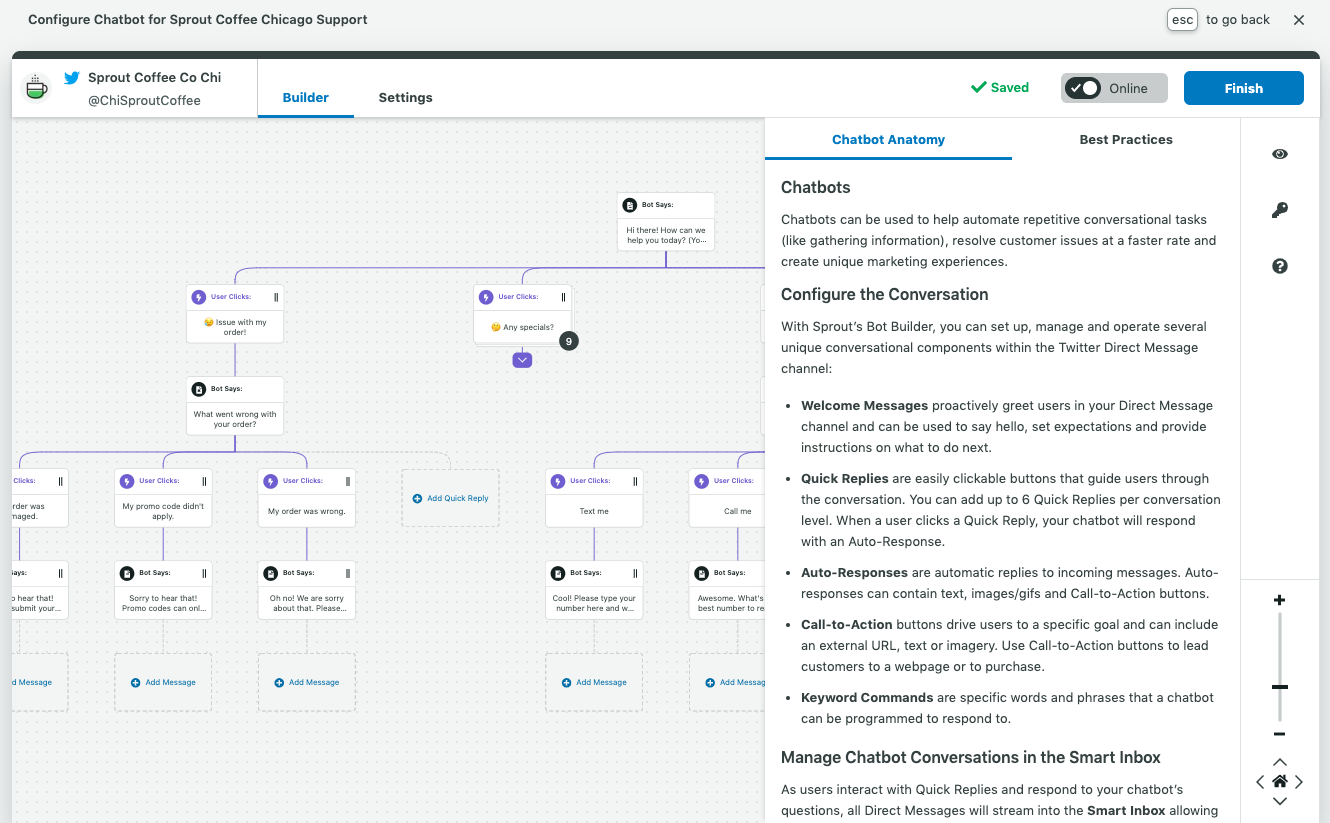Click the green Saved status indicator
The image size is (1330, 823).
point(1000,88)
